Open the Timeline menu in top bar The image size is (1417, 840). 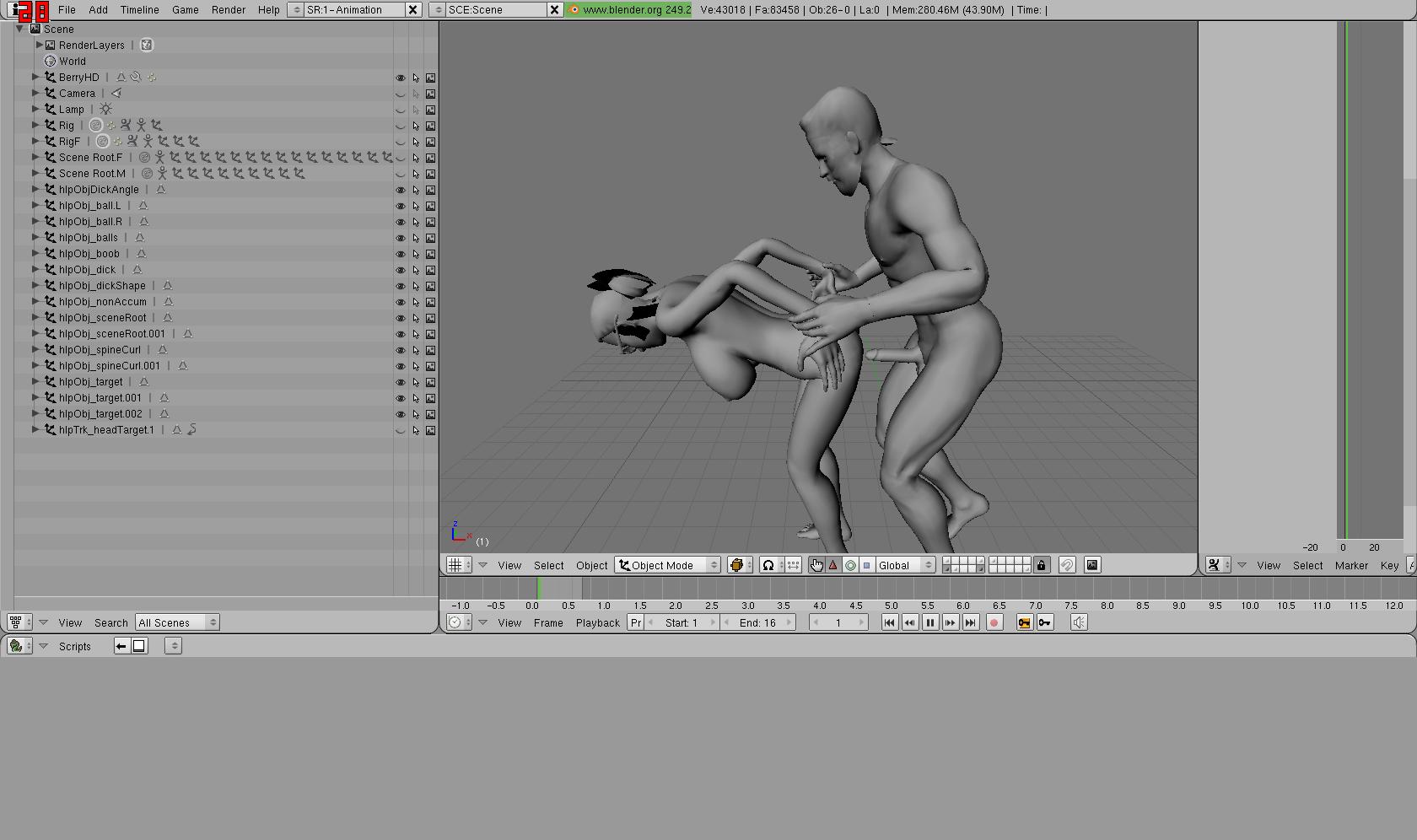pos(140,10)
